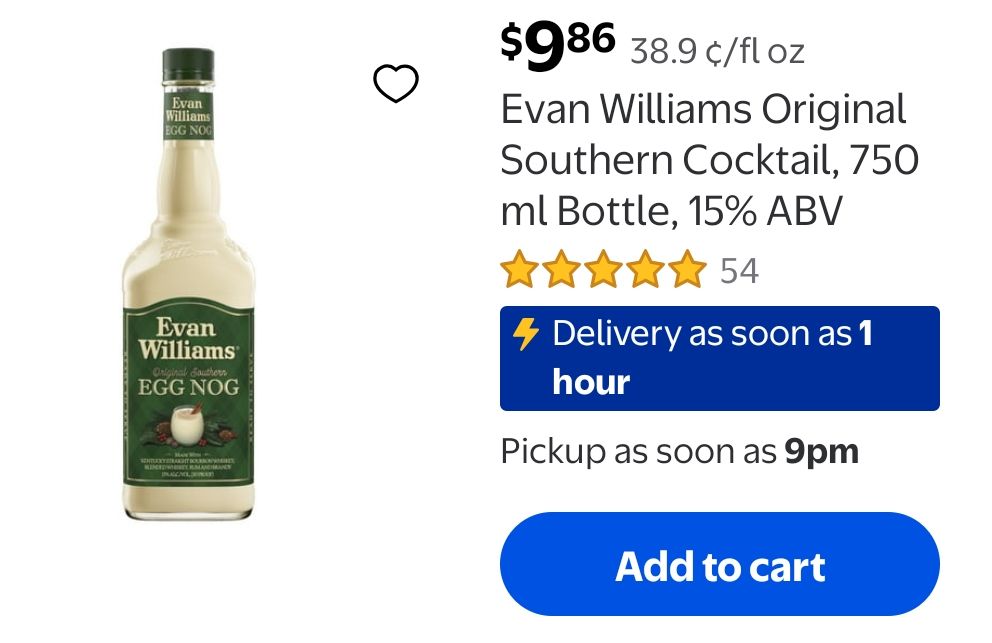Add the Evan Williams item to cart
Viewport: 992px width, 643px height.
pyautogui.click(x=719, y=564)
